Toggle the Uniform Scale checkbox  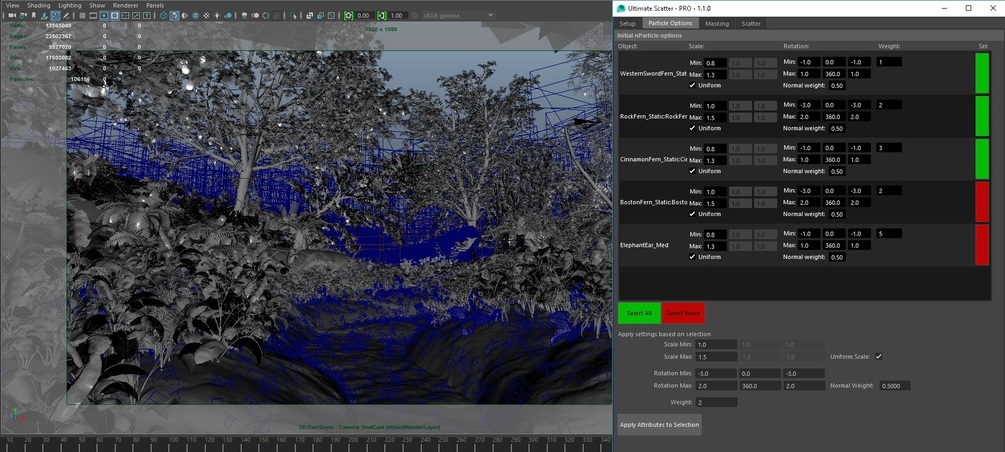(878, 356)
